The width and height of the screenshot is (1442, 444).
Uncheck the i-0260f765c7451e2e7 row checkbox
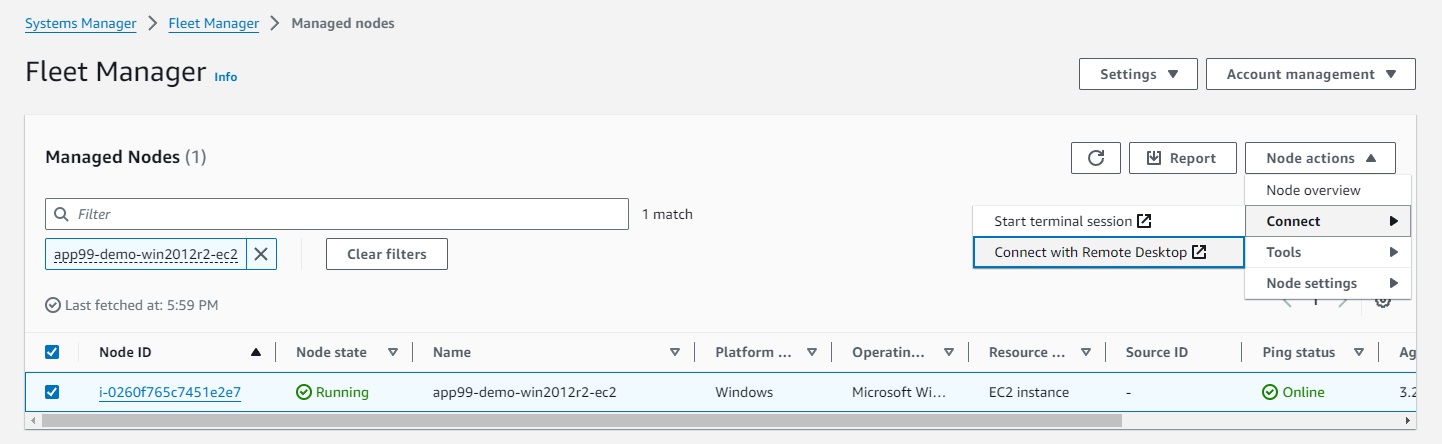tap(53, 392)
